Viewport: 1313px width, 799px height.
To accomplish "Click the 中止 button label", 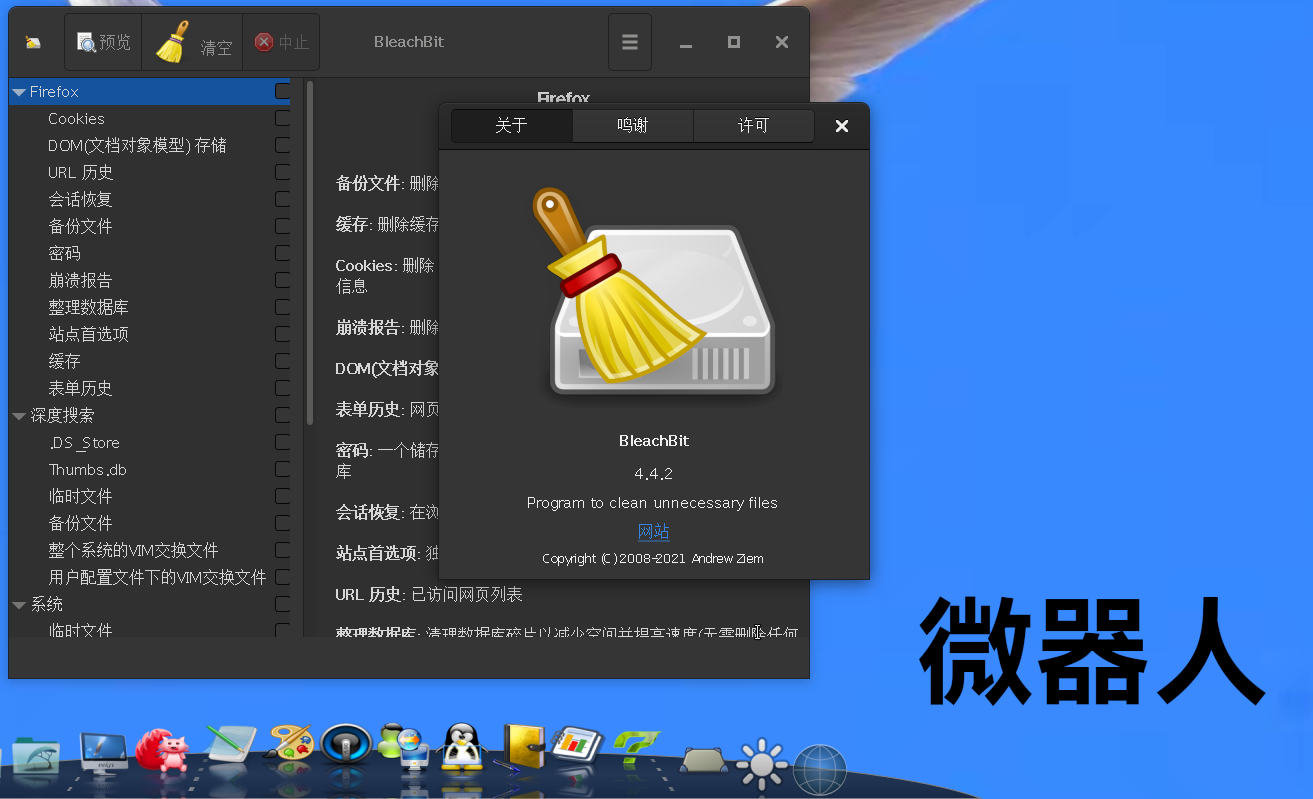I will coord(293,42).
